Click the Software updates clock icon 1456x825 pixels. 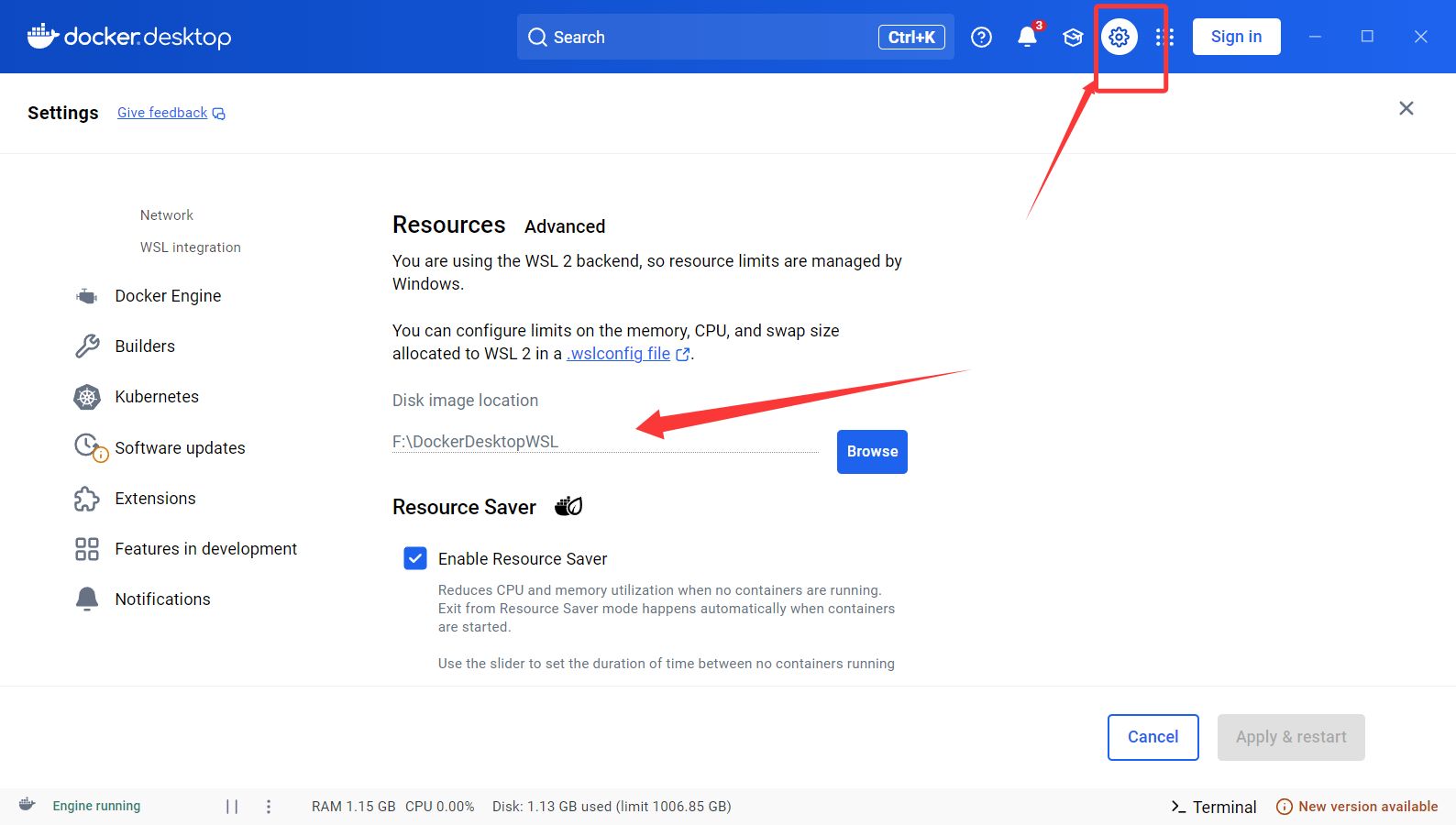click(x=90, y=447)
